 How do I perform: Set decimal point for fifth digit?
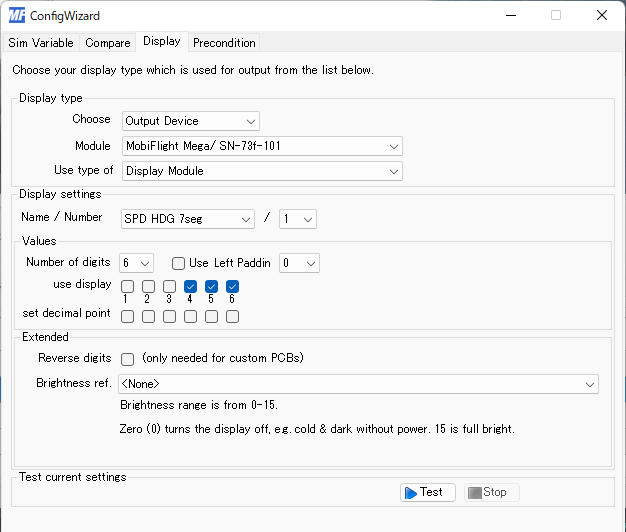point(211,316)
